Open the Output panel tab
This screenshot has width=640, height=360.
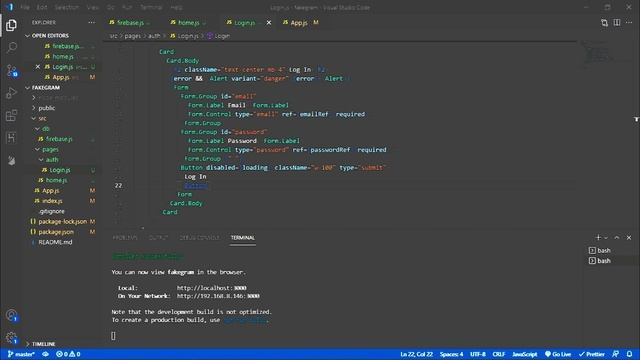click(x=158, y=238)
